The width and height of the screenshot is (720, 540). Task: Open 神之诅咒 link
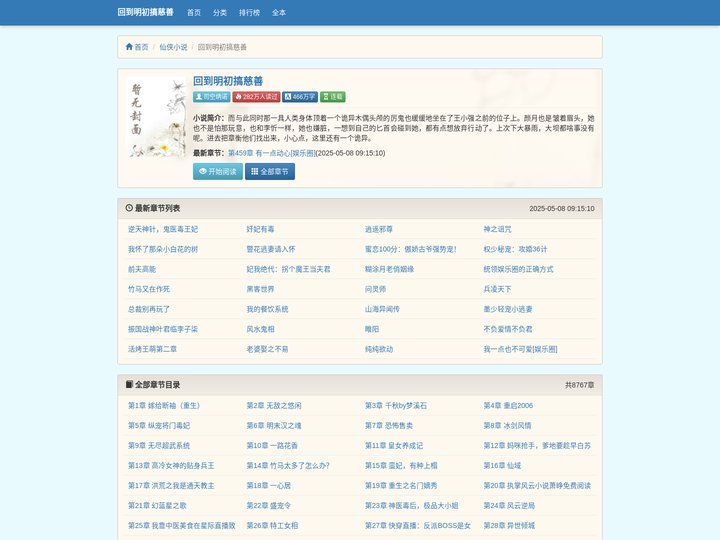pyautogui.click(x=497, y=229)
